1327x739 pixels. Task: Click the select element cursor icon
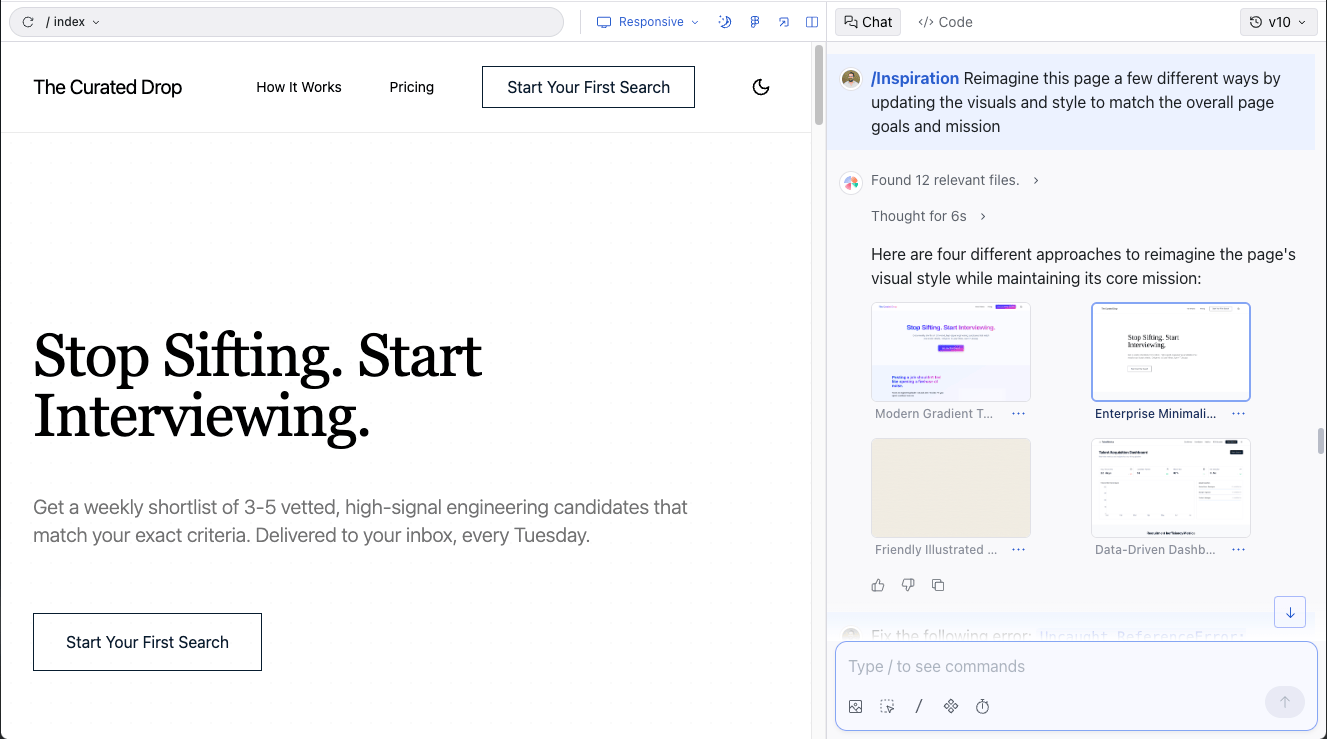pos(887,706)
